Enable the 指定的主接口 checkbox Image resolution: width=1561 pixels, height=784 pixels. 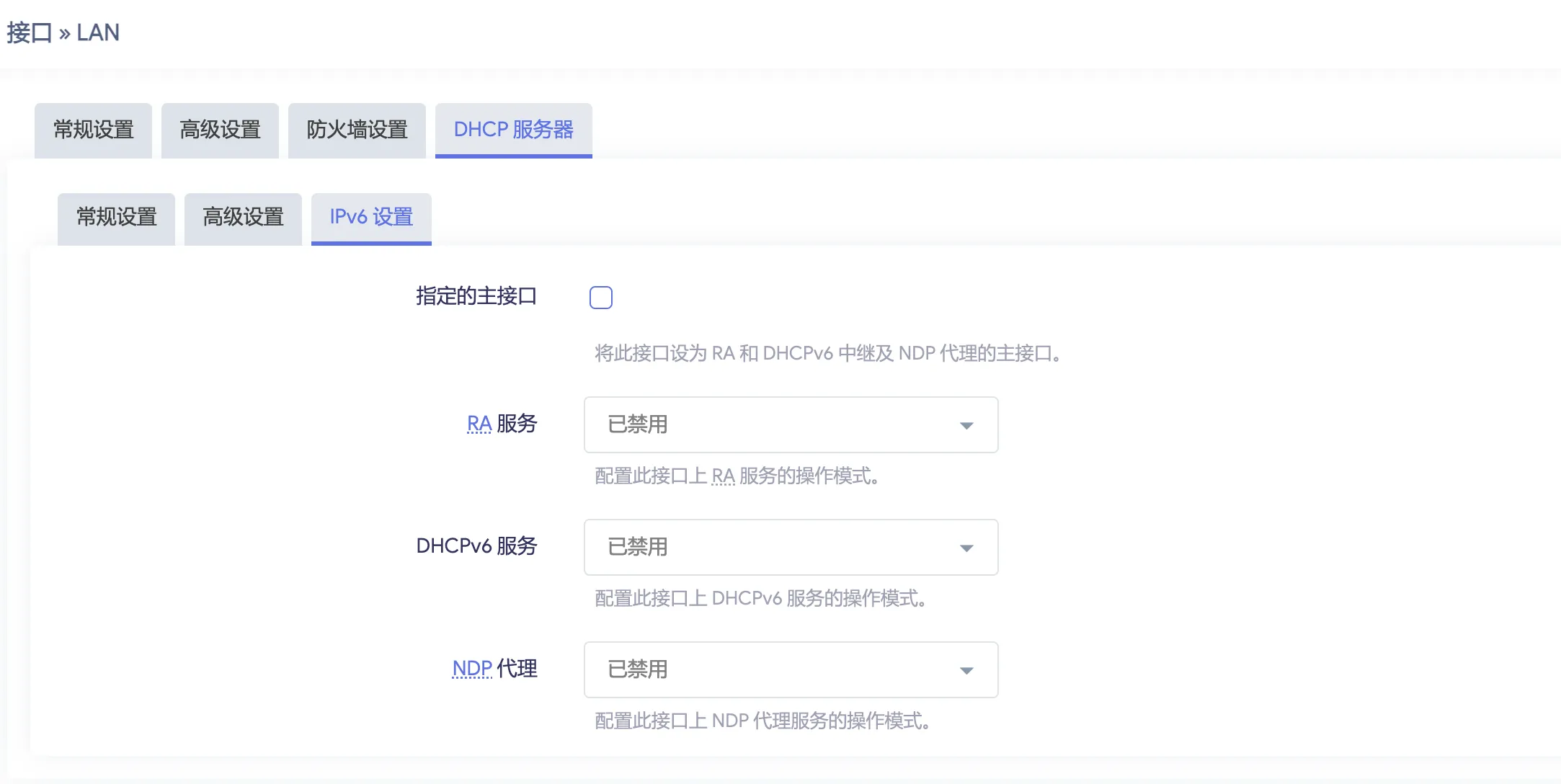pyautogui.click(x=600, y=298)
